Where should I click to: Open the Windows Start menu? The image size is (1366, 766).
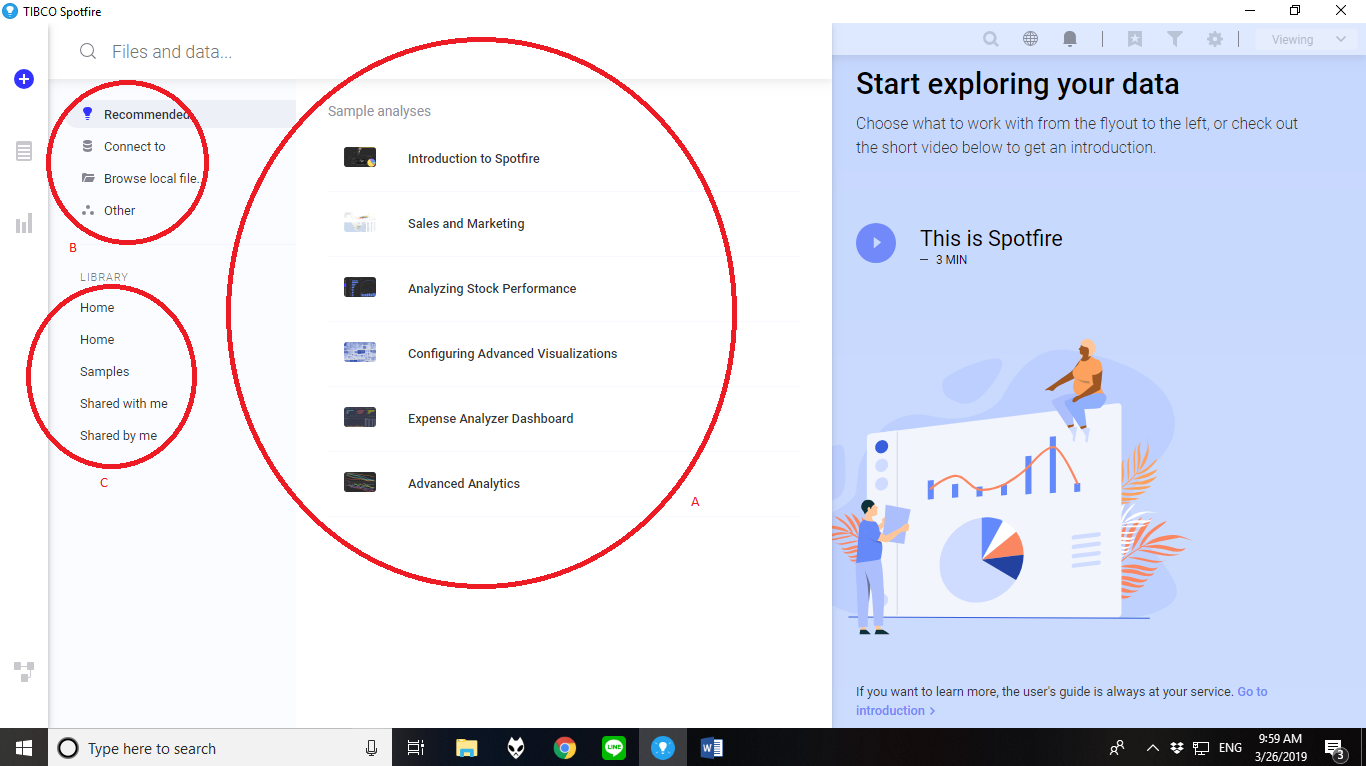24,747
